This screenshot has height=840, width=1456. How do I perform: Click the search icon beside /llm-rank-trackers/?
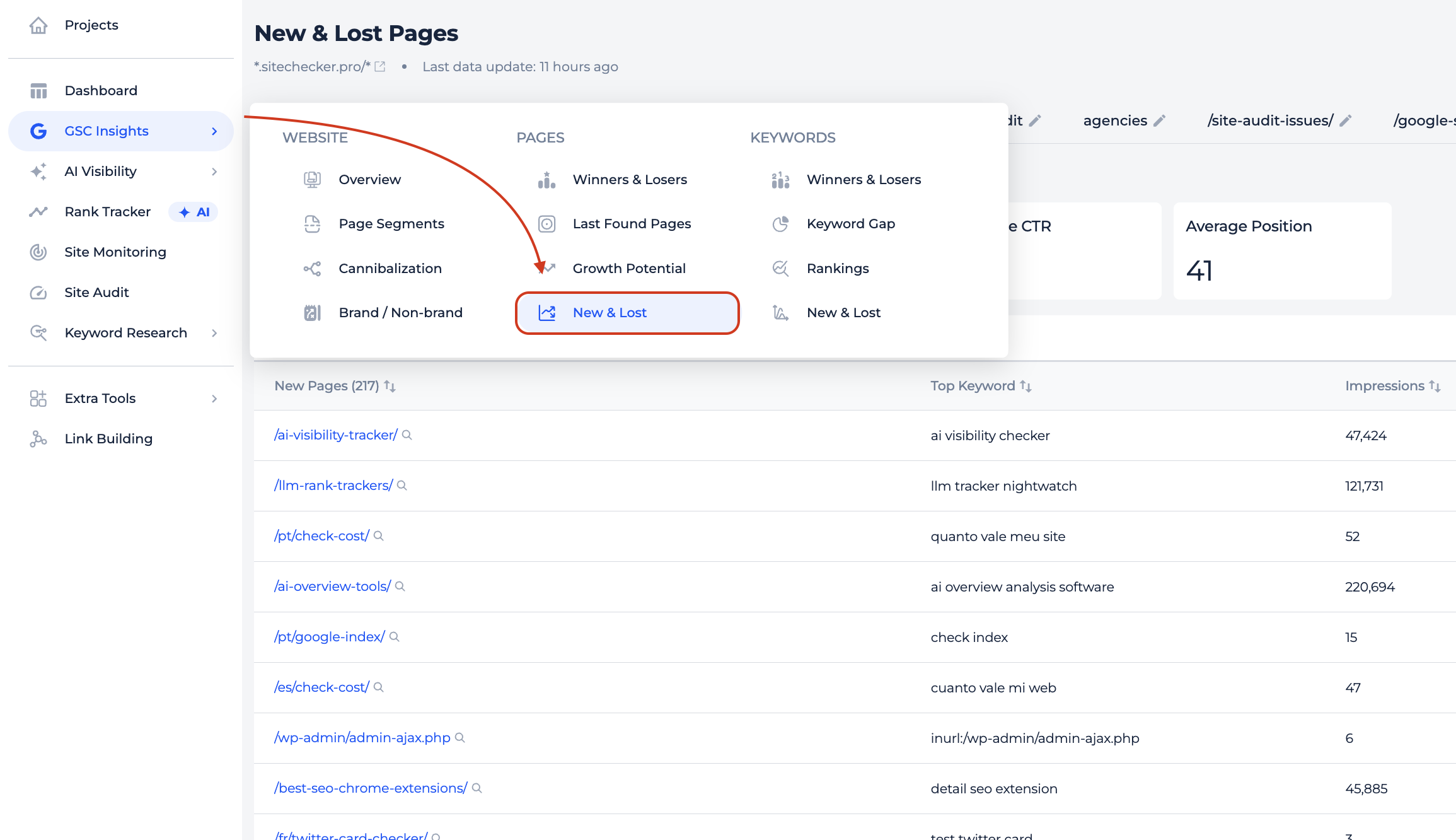pyautogui.click(x=402, y=486)
